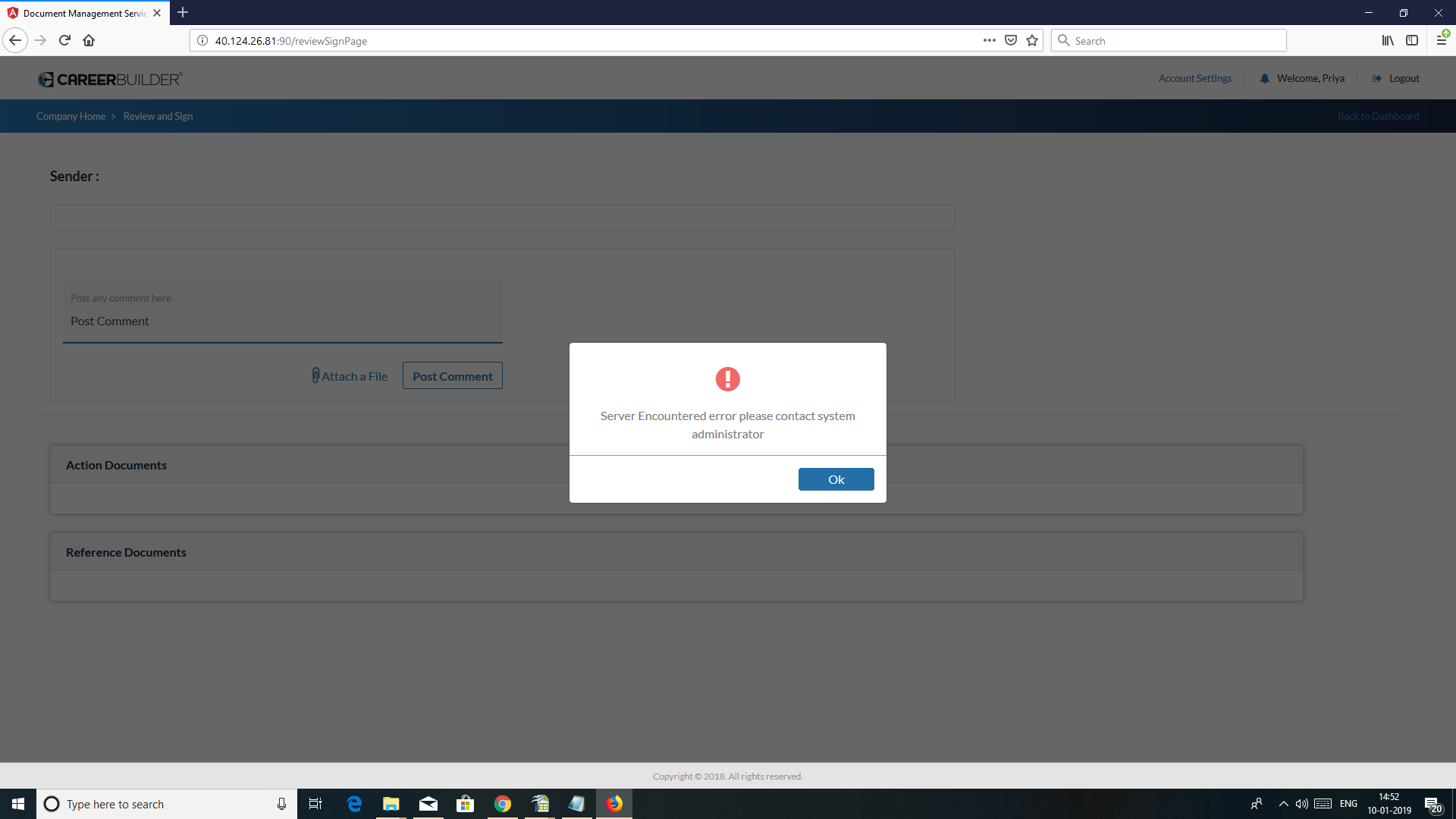Click Ok to dismiss the server error
This screenshot has width=1456, height=819.
pos(836,479)
